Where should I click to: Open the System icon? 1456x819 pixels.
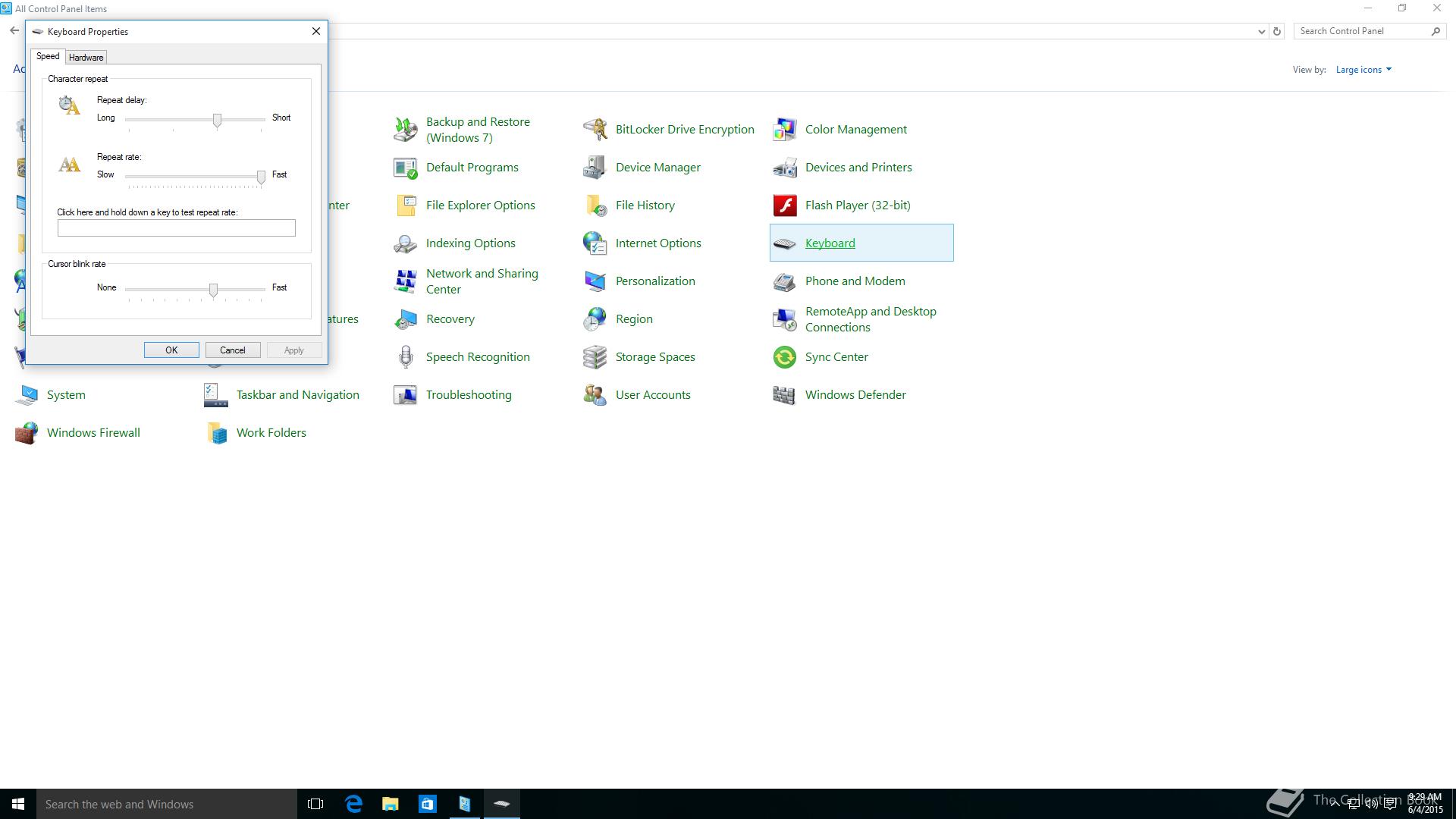(x=26, y=395)
